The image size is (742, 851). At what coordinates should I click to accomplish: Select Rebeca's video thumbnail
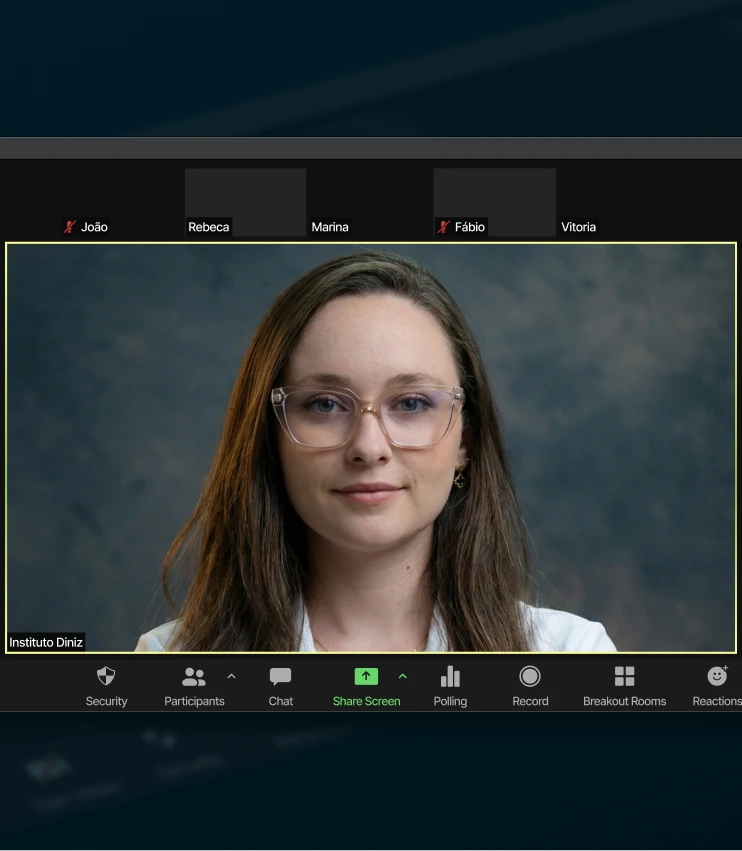[245, 200]
